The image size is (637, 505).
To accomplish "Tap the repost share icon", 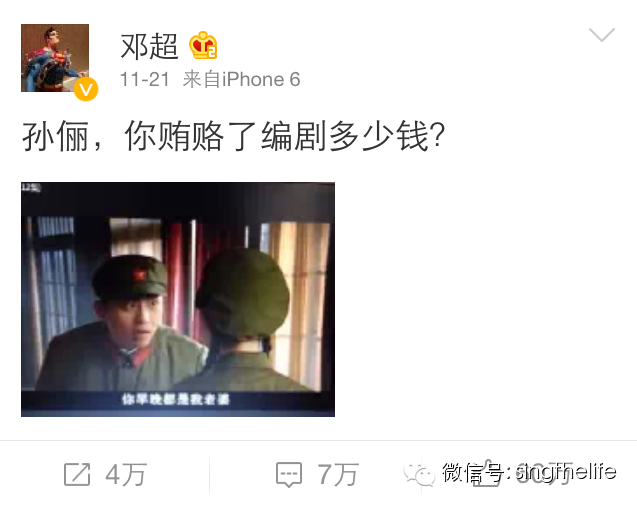I will point(77,474).
